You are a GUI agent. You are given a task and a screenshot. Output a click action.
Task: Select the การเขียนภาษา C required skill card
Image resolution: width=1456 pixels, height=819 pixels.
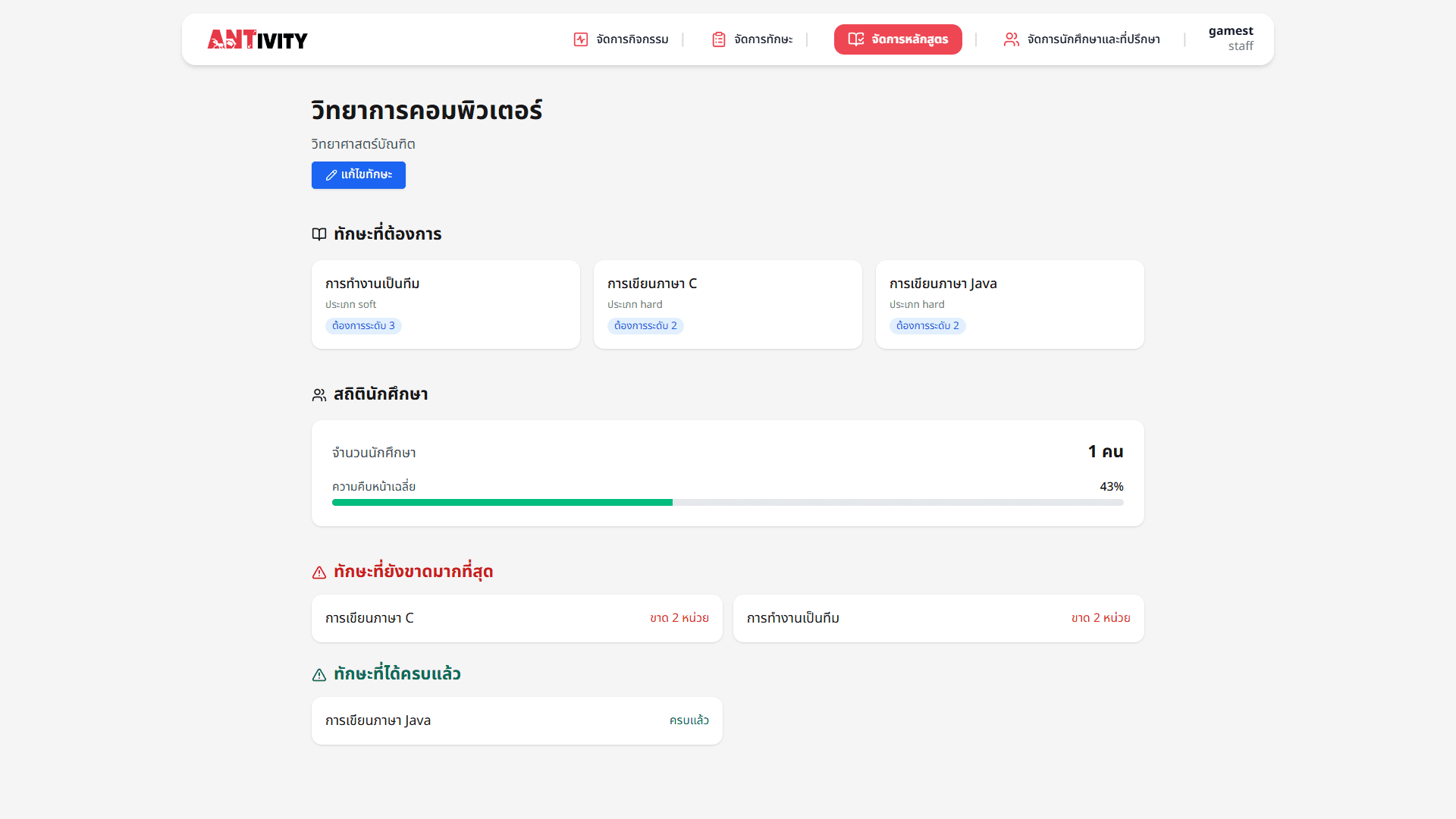click(x=727, y=304)
